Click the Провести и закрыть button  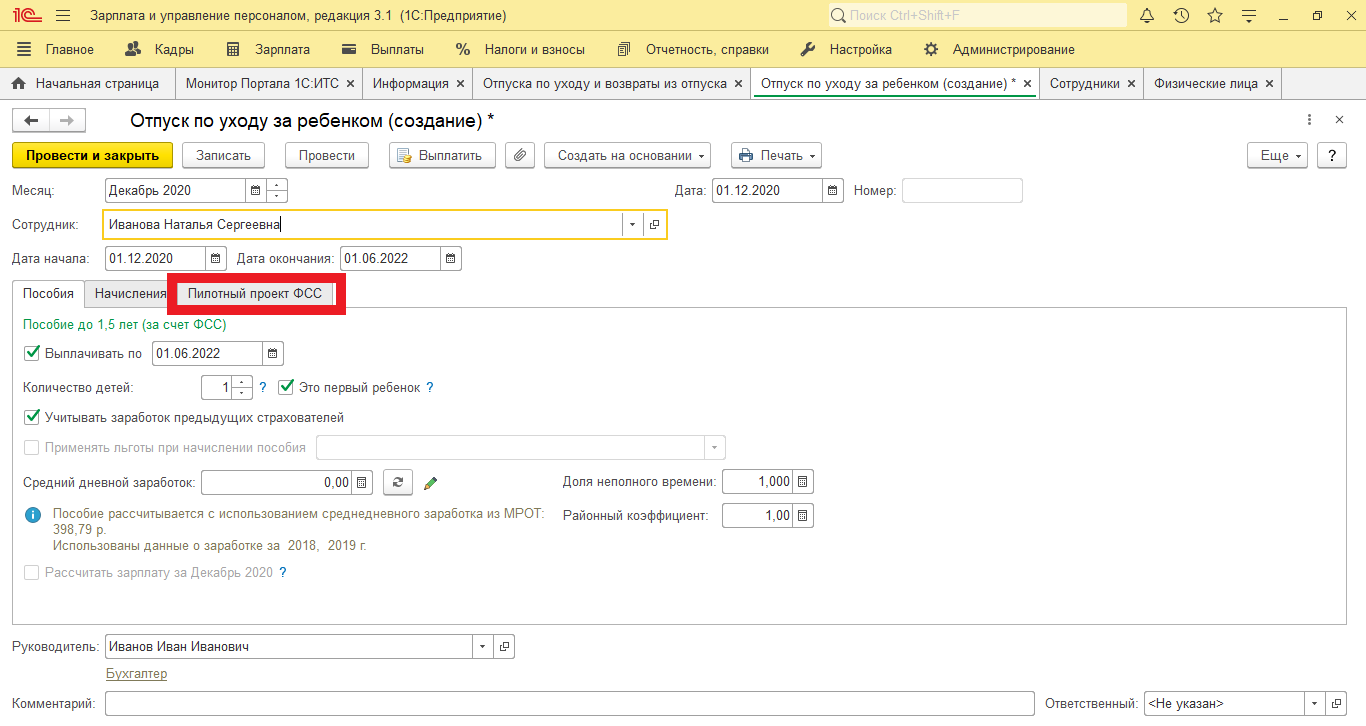point(92,155)
